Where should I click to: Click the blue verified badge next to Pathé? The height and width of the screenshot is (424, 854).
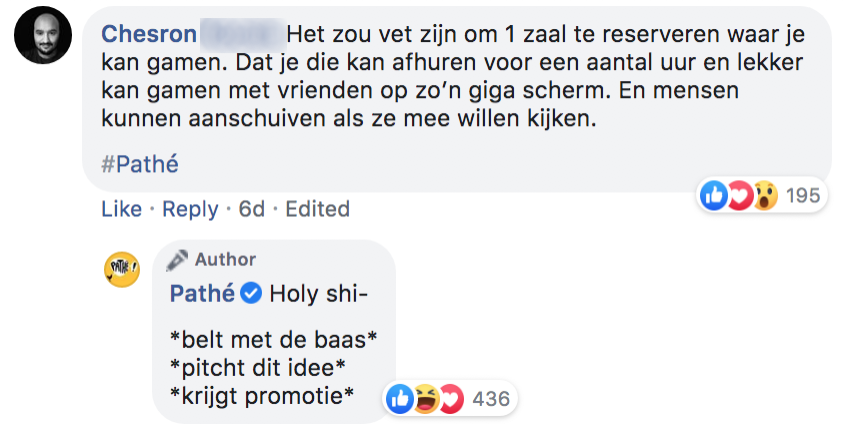pos(252,294)
